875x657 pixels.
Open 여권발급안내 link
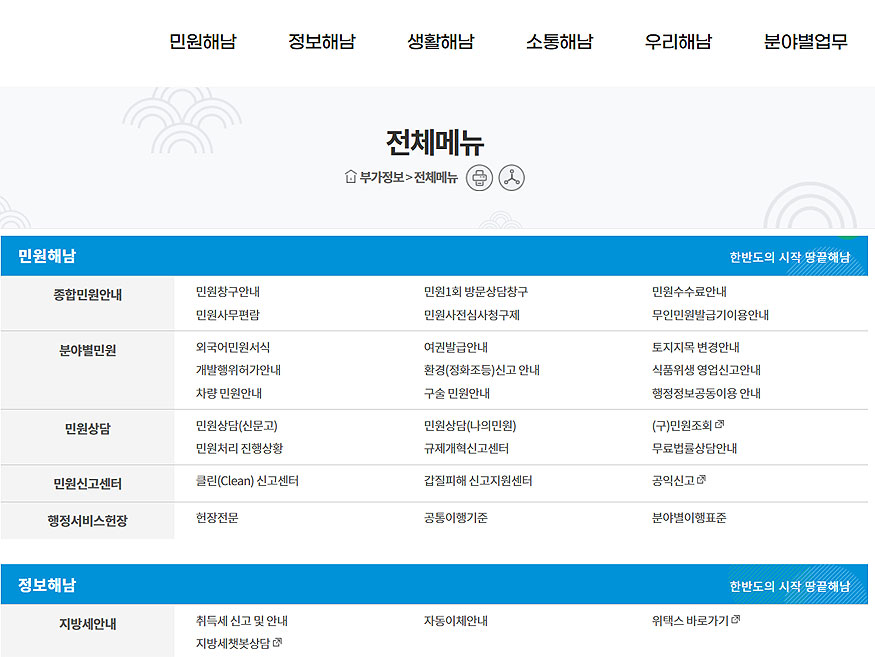click(x=455, y=348)
